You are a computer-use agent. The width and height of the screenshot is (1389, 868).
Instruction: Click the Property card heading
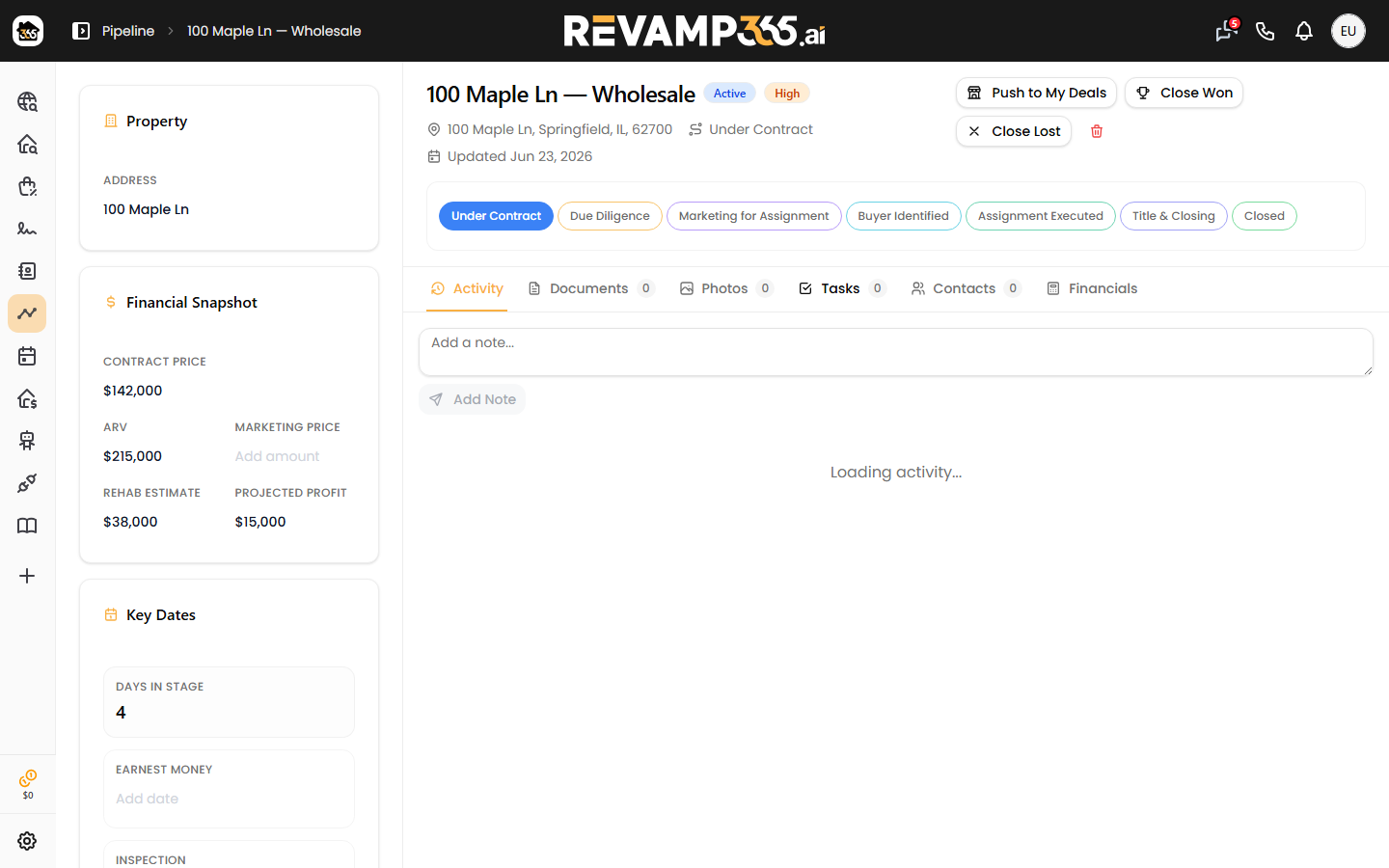[156, 122]
